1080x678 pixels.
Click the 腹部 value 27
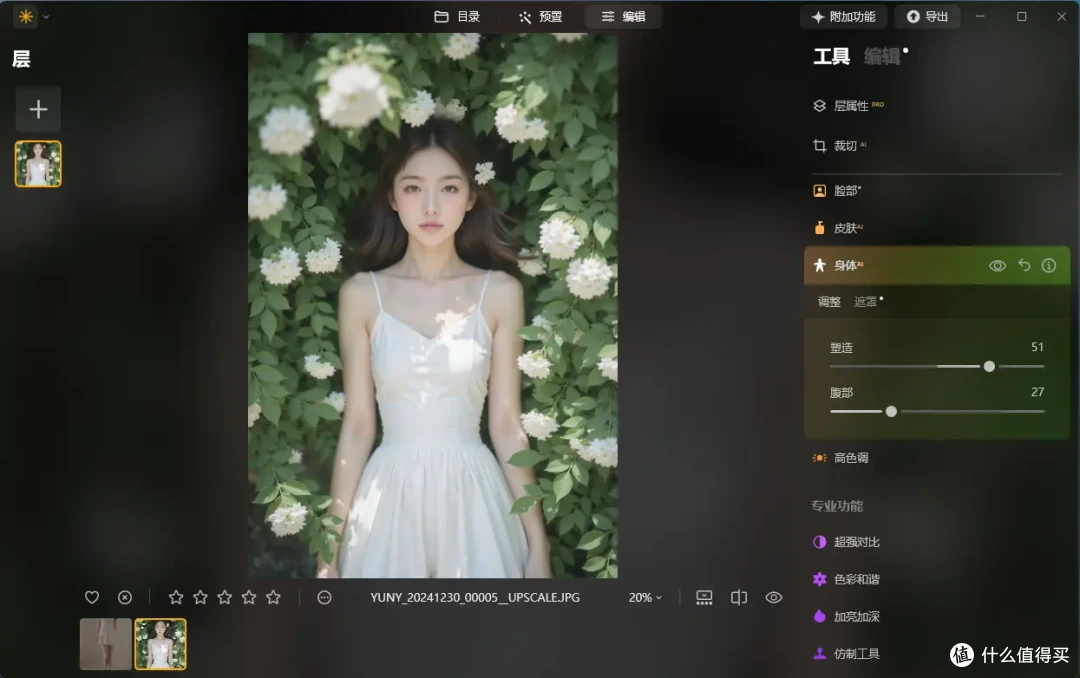pyautogui.click(x=1037, y=391)
